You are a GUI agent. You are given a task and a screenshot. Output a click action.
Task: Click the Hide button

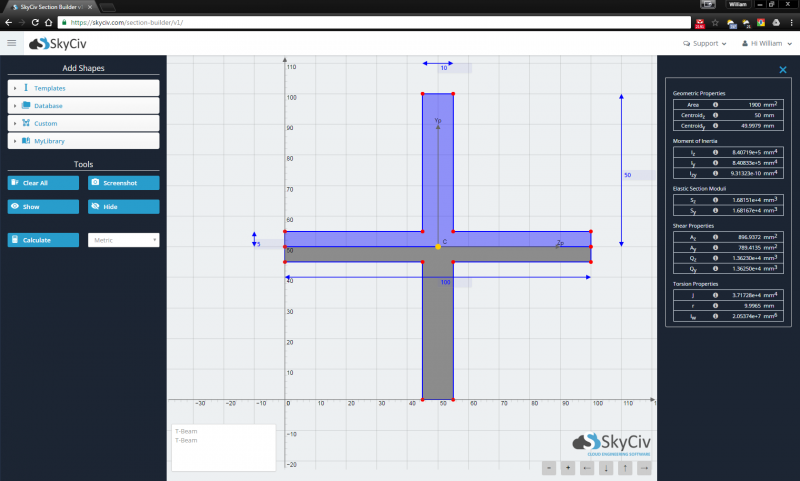(x=123, y=207)
